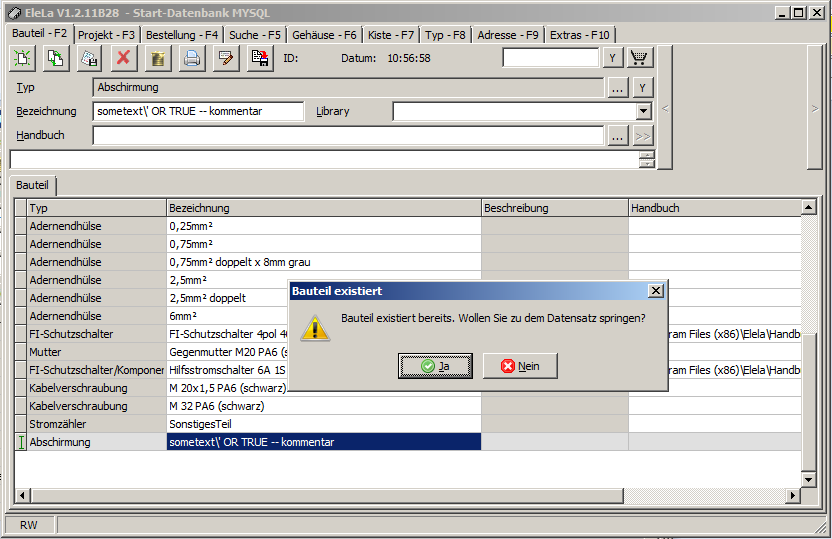Click the new component toolbar icon
This screenshot has width=832, height=539.
pyautogui.click(x=22, y=58)
